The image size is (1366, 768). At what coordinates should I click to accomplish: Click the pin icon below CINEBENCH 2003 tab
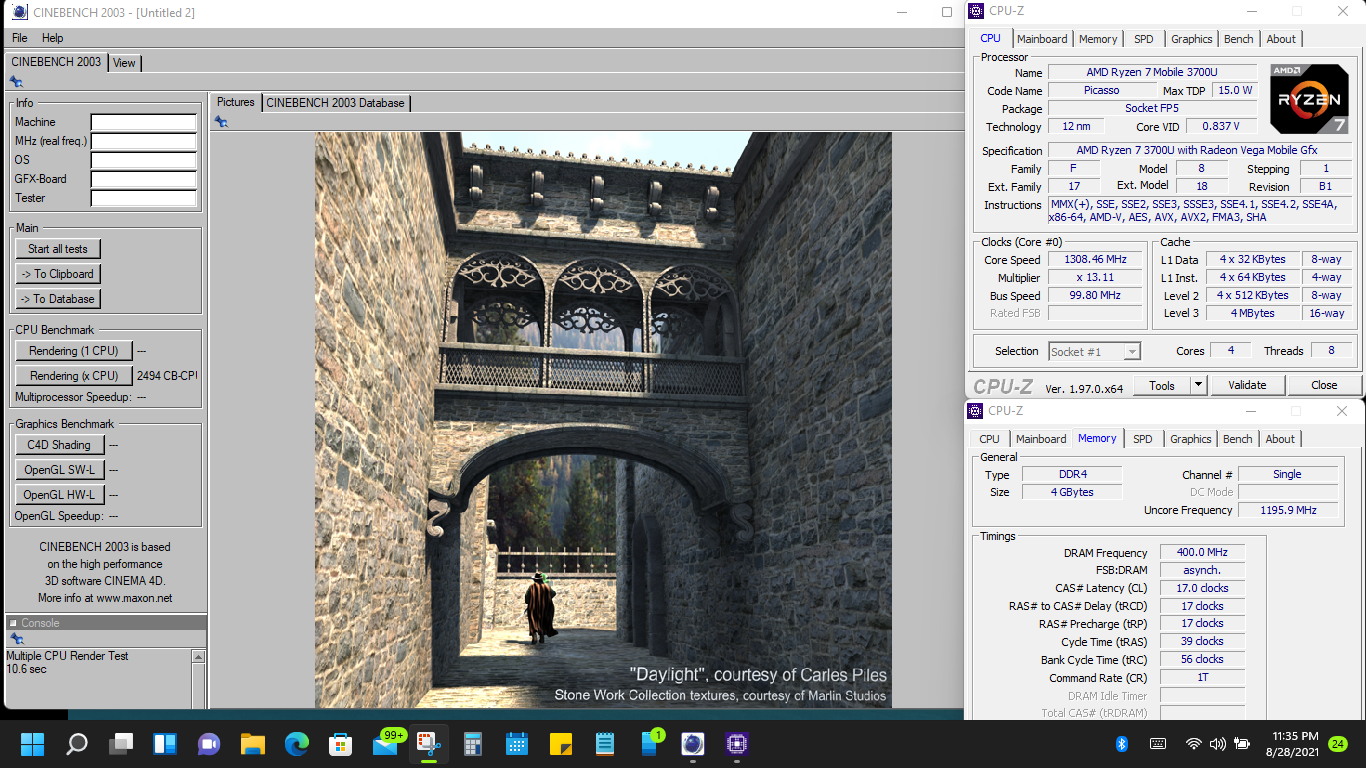pos(16,82)
